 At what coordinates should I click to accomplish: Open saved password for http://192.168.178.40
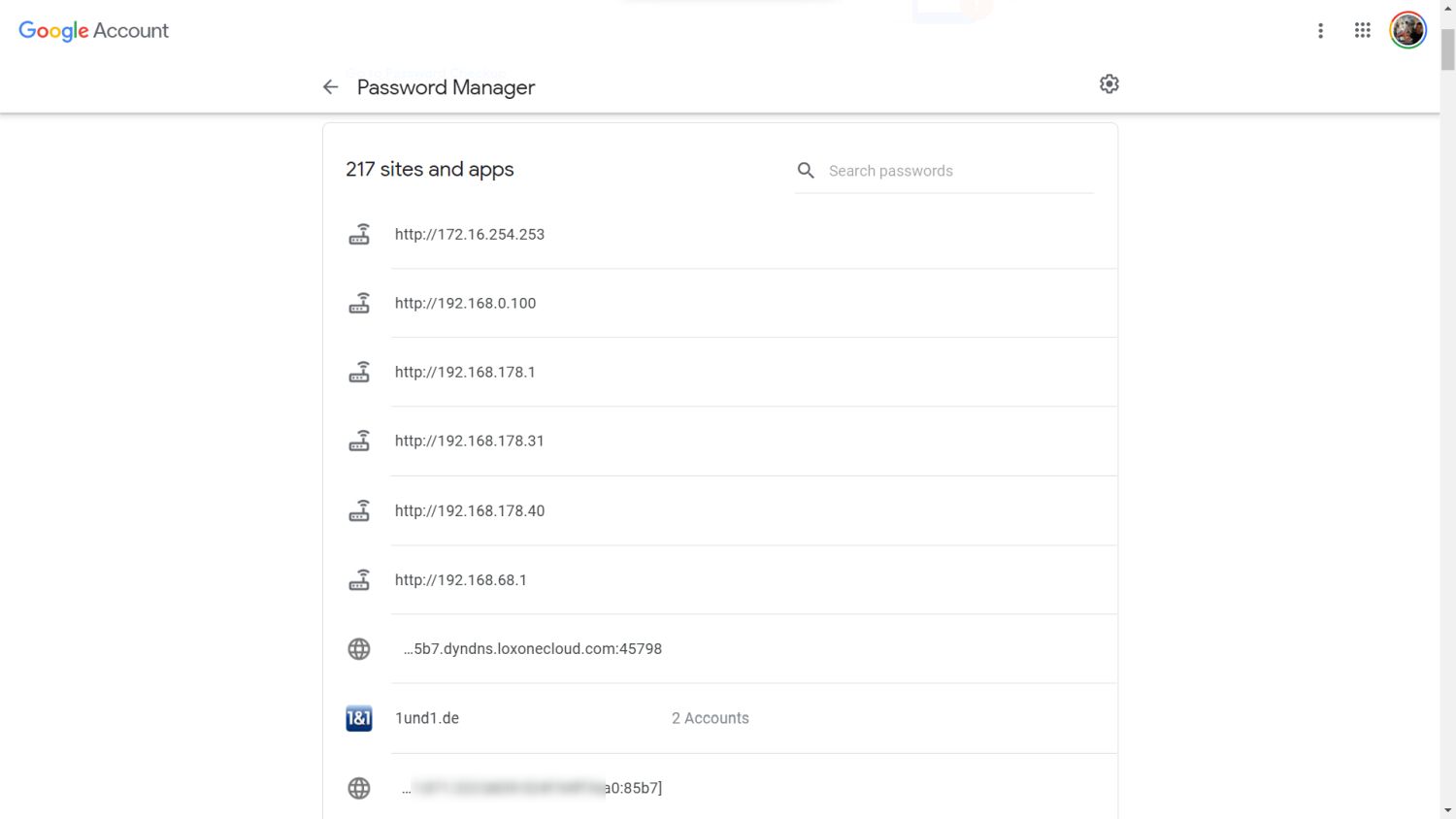pyautogui.click(x=470, y=511)
